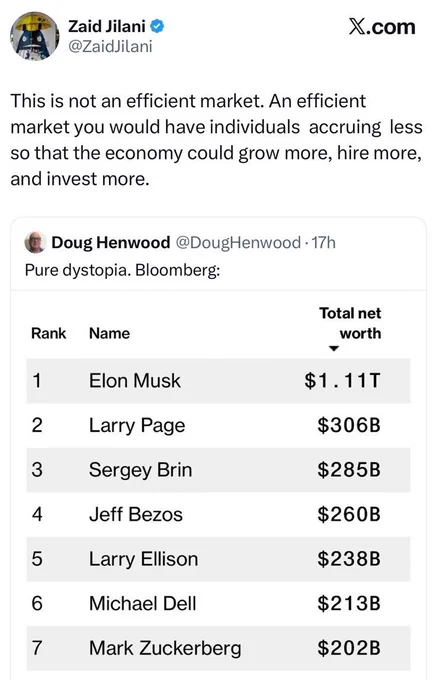Select the Elon Musk table row
This screenshot has height=680, width=437.
218,381
